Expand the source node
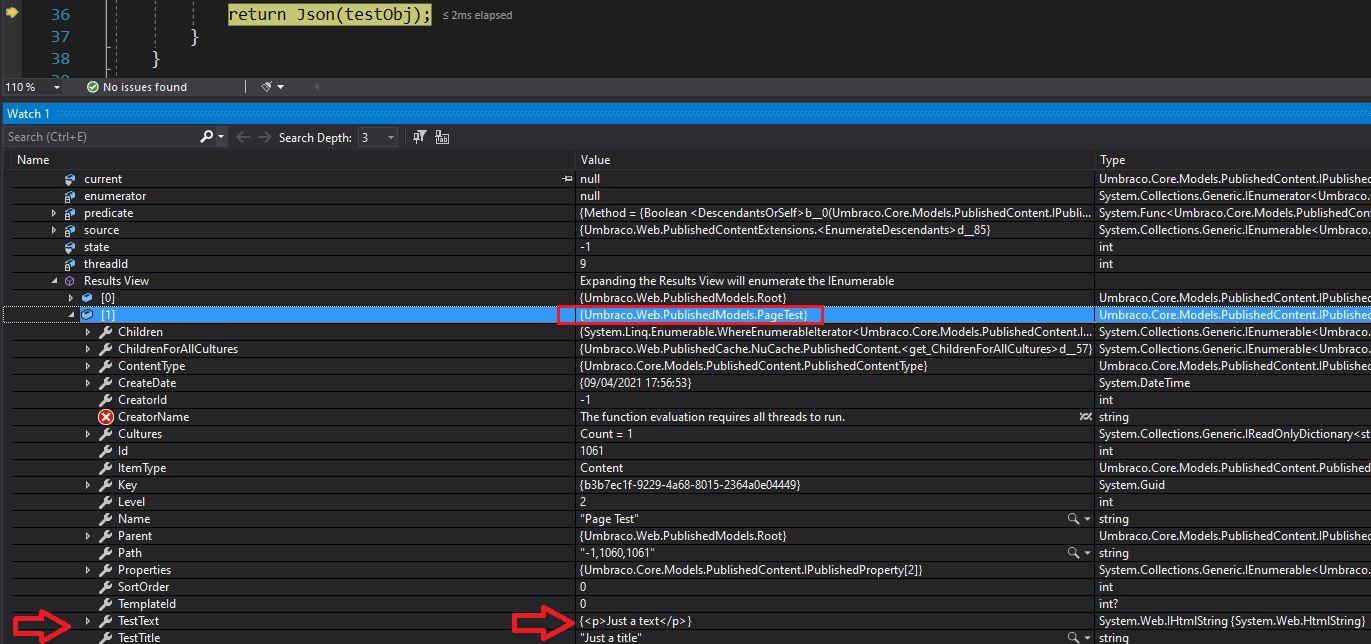1371x644 pixels. coord(54,230)
